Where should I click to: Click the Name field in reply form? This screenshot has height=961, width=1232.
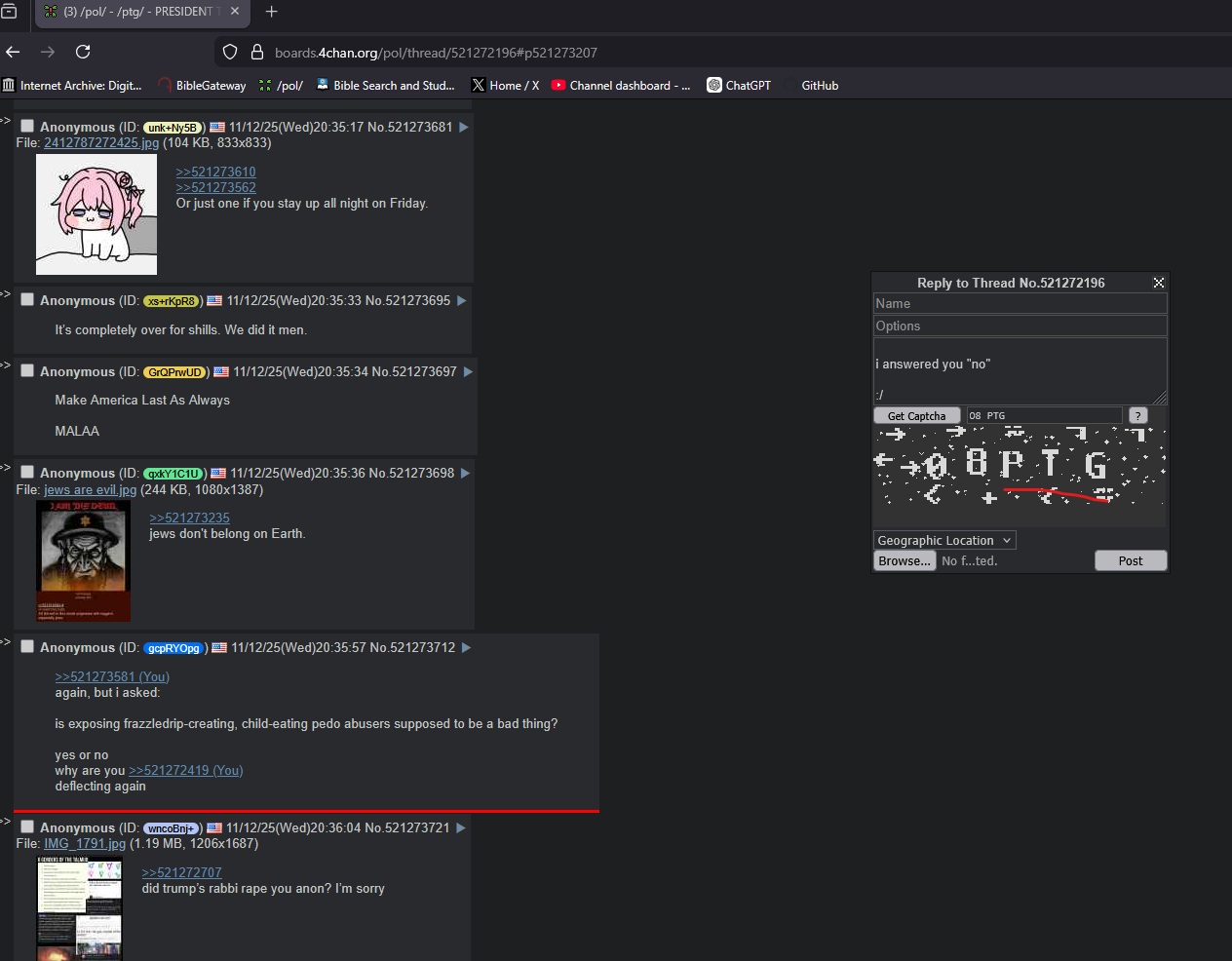point(1020,303)
